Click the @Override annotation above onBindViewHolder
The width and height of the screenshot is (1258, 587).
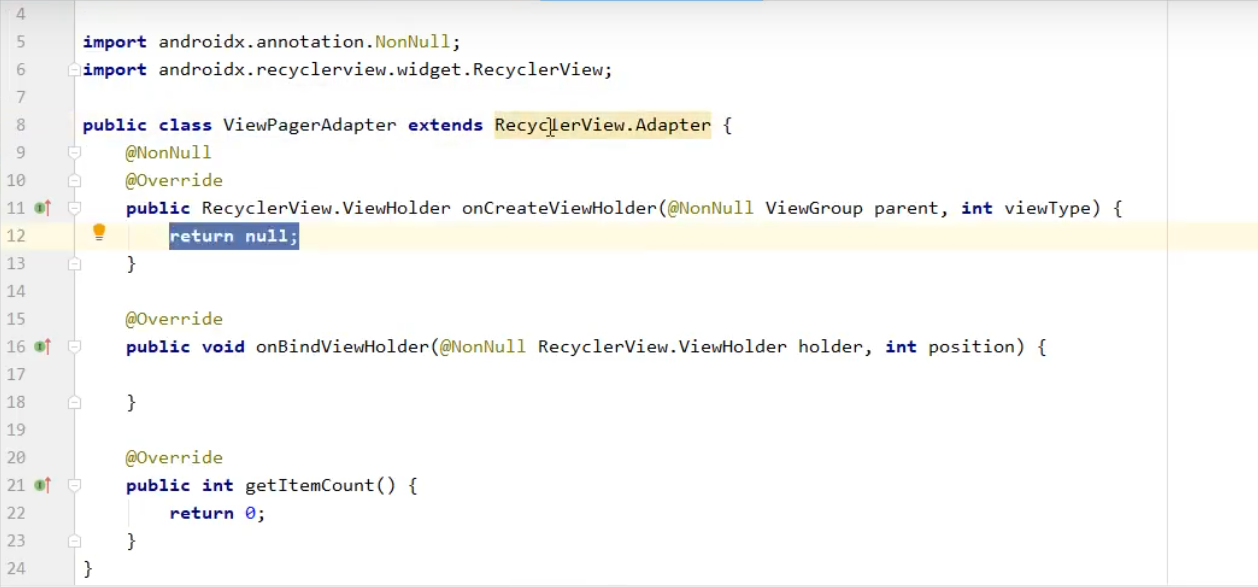click(x=174, y=319)
